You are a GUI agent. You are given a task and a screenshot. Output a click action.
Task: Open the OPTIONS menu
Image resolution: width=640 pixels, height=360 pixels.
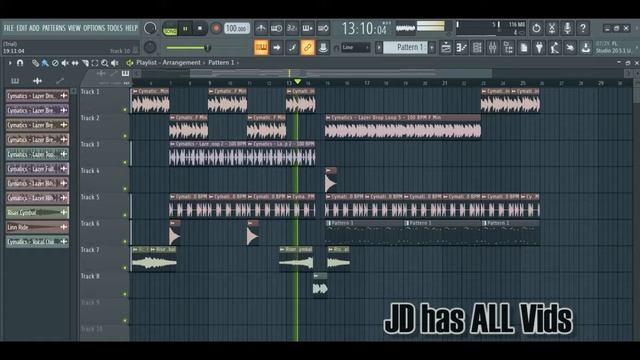coord(94,28)
